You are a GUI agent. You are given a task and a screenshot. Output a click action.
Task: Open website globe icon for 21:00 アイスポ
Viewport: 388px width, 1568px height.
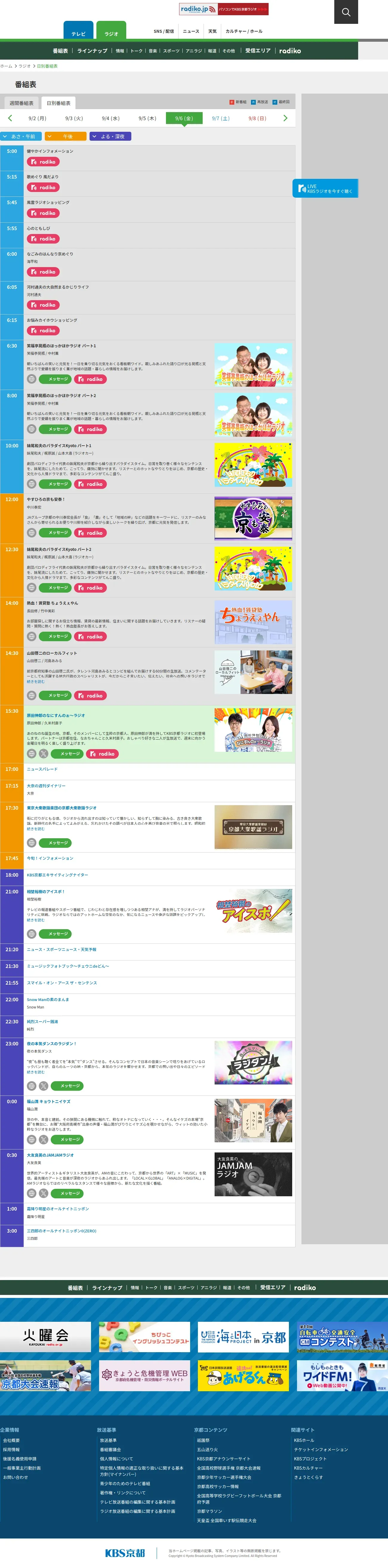(x=32, y=934)
